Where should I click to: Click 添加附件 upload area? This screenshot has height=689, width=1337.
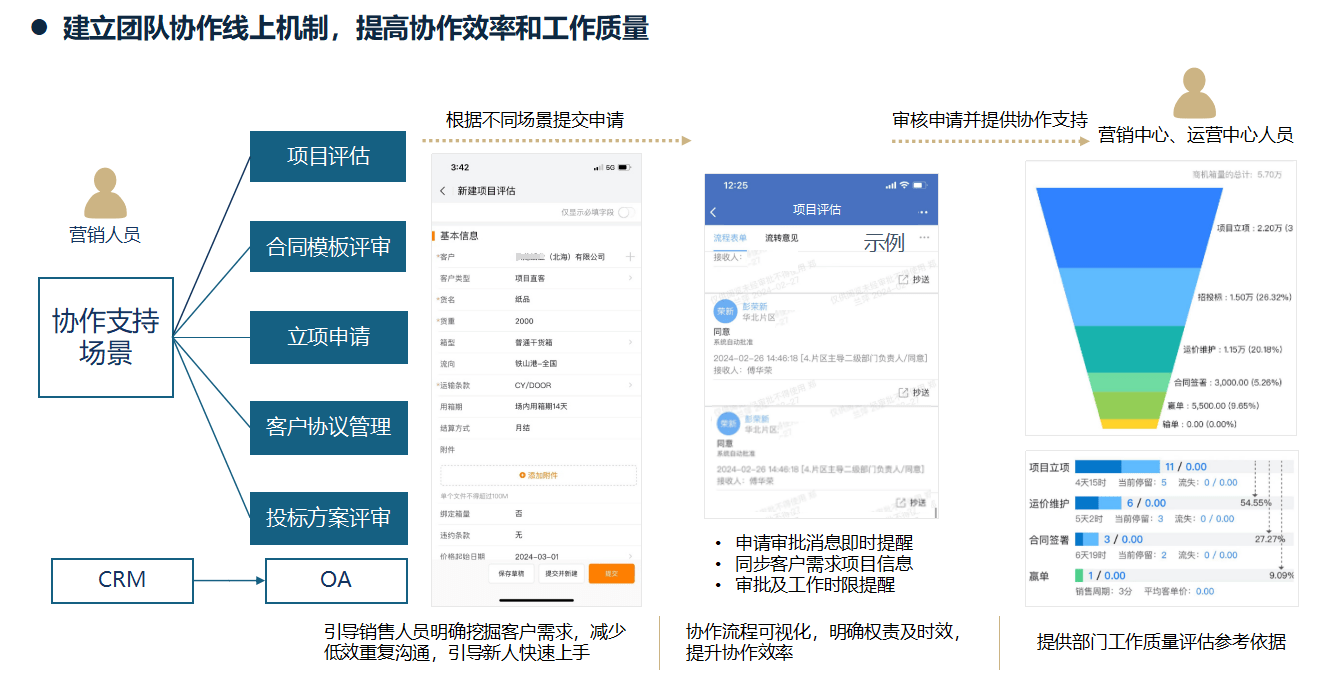click(x=538, y=475)
